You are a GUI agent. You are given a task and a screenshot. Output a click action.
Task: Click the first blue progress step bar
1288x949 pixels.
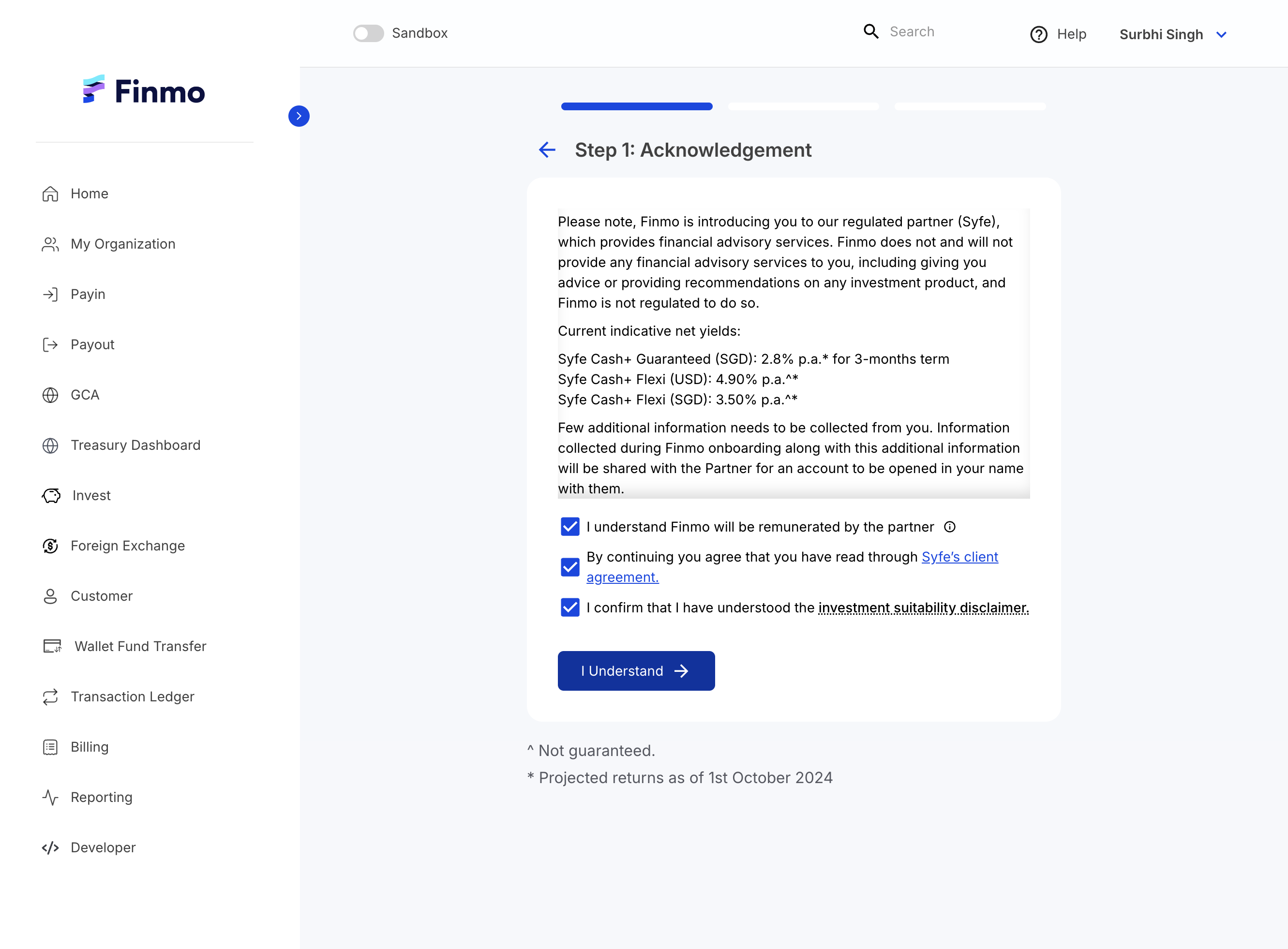pyautogui.click(x=637, y=106)
